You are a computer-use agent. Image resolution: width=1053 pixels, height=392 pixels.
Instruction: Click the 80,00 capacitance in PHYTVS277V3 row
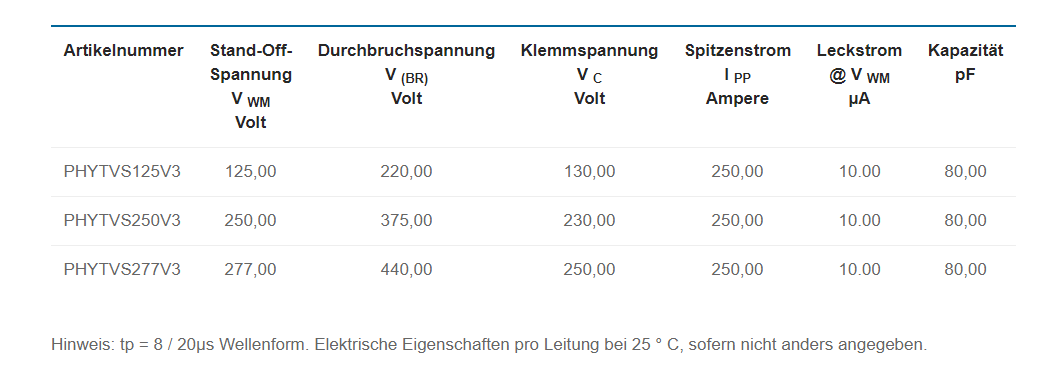(x=966, y=270)
